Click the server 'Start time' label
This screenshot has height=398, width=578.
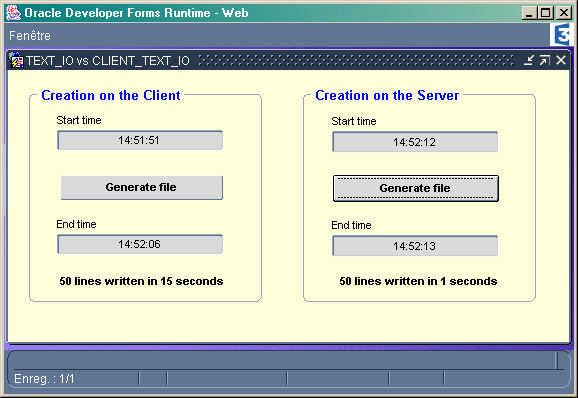coord(354,121)
